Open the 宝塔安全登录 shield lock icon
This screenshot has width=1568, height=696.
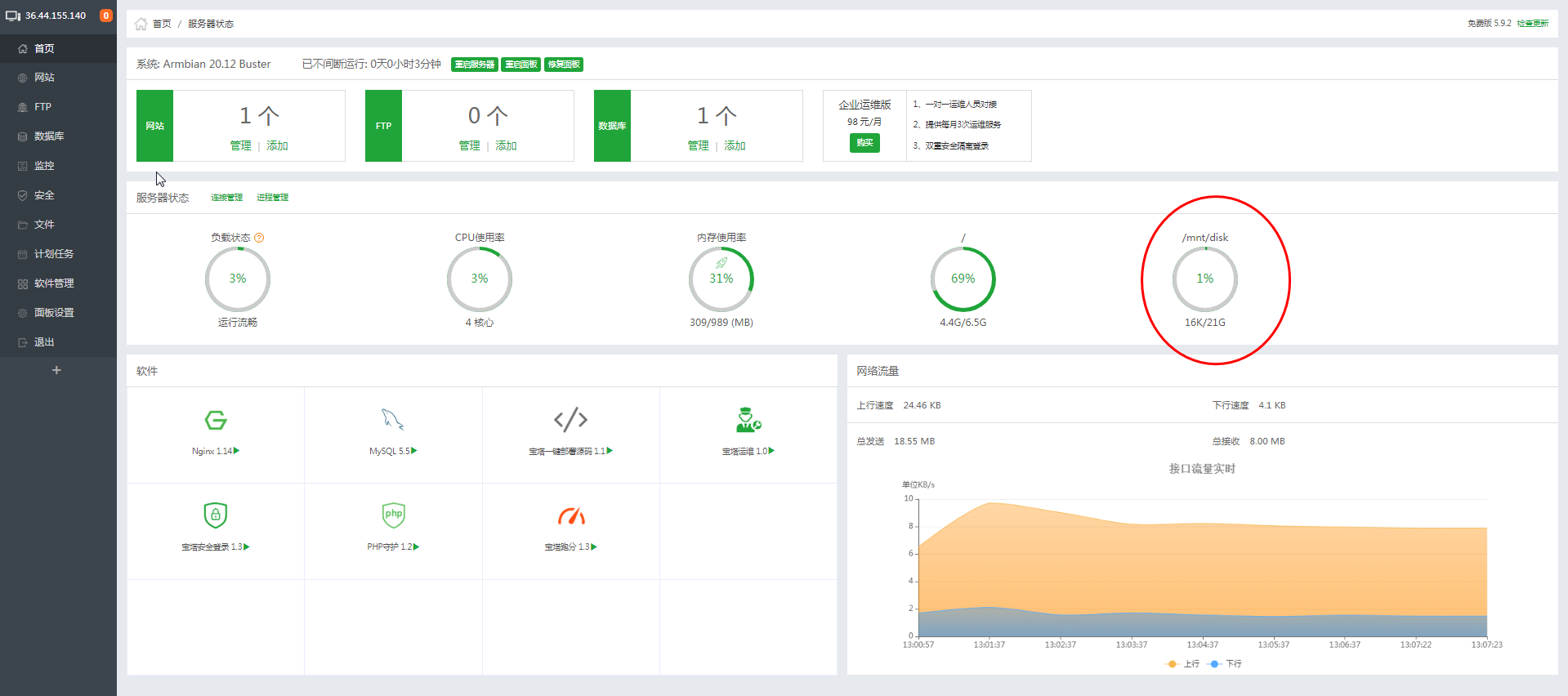click(x=216, y=515)
